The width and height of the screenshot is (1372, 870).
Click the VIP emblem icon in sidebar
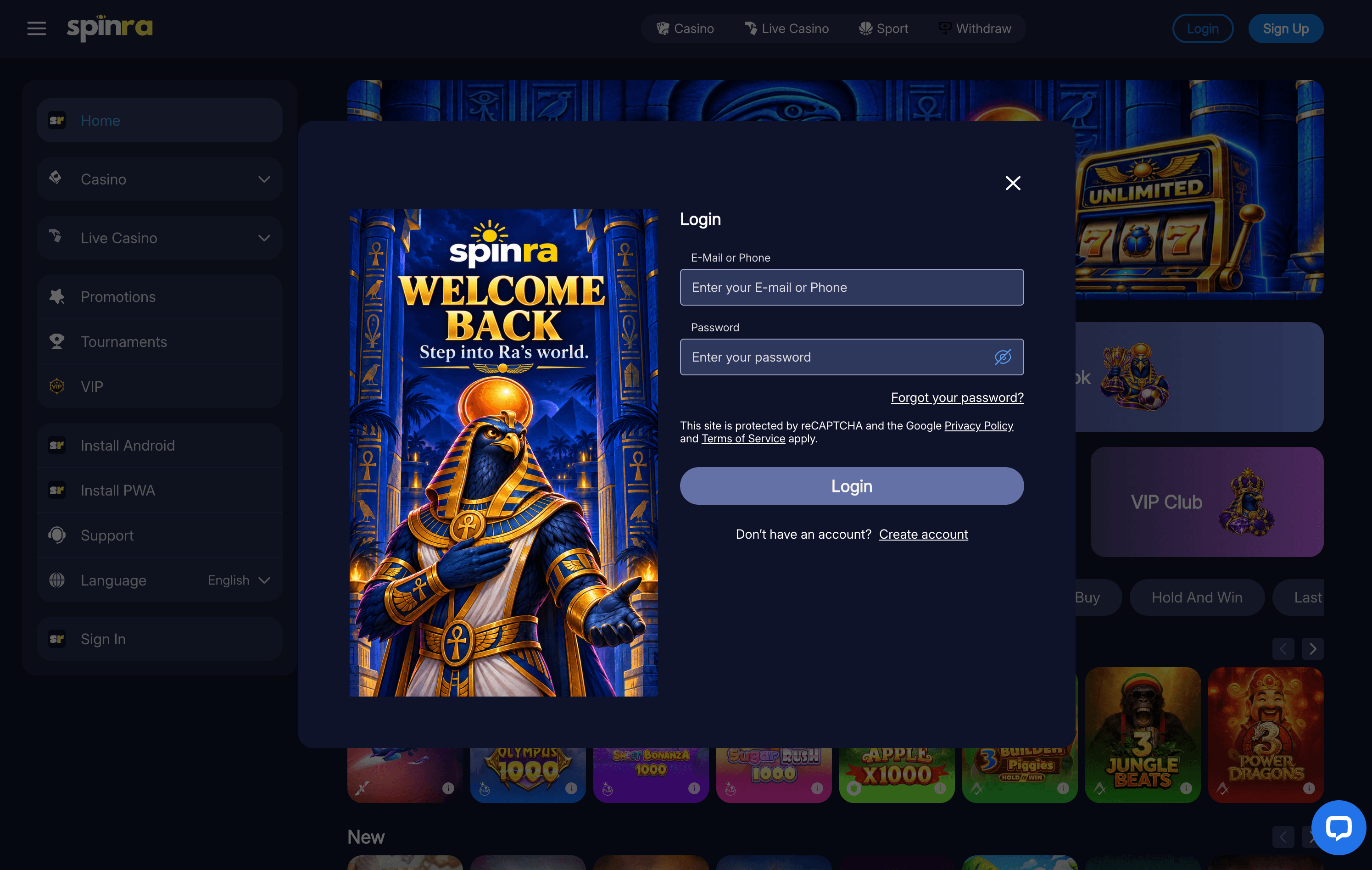pos(56,386)
